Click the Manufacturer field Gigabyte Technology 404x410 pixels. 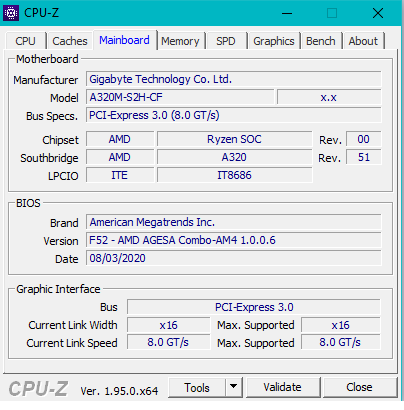[x=233, y=79]
